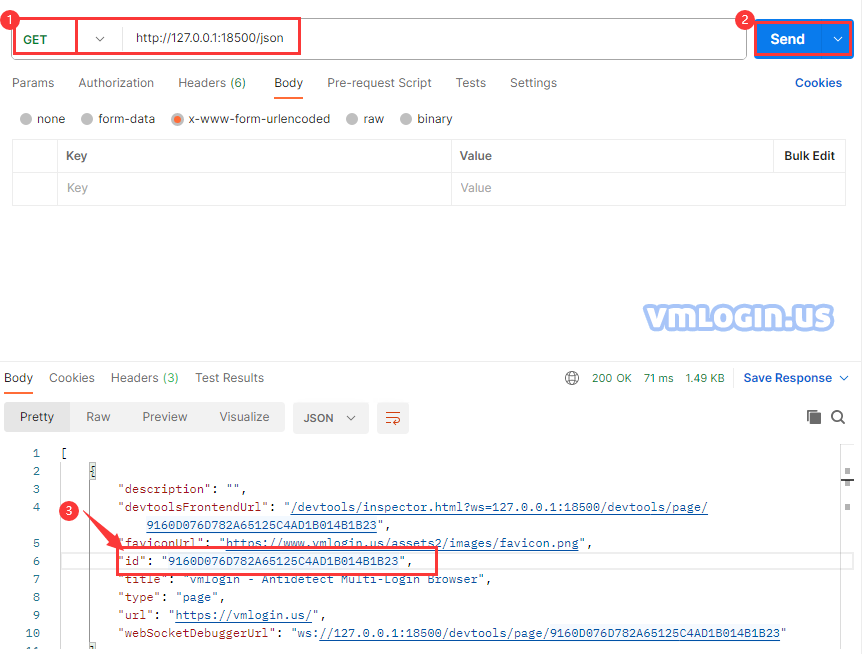Open the response Cookies tab

tap(72, 378)
